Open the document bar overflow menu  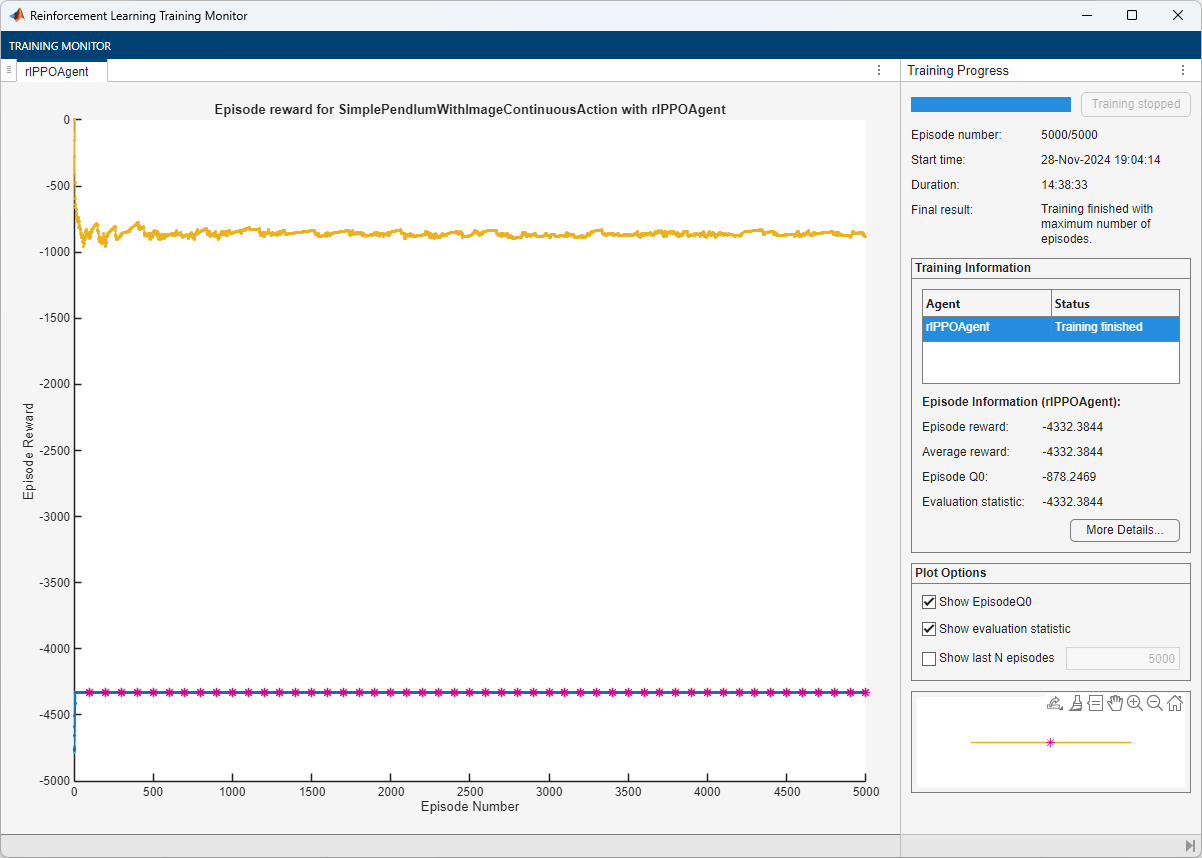[x=9, y=70]
